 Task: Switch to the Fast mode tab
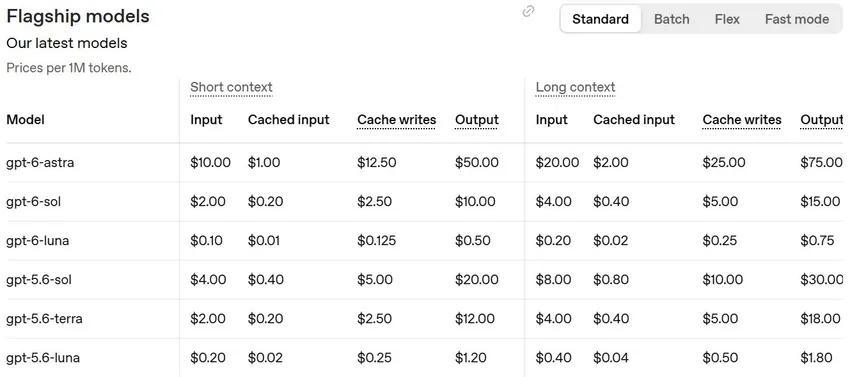tap(797, 20)
